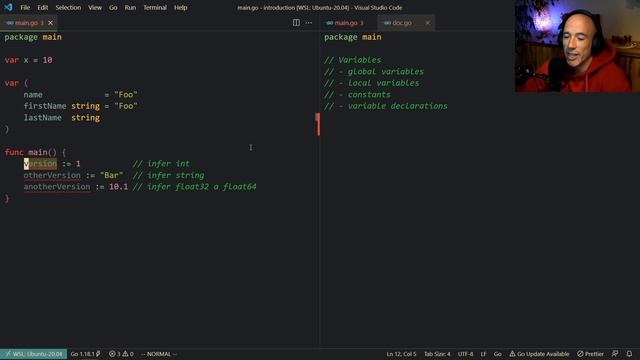640x360 pixels.
Task: Click package main in the right editor
Action: pos(353,37)
